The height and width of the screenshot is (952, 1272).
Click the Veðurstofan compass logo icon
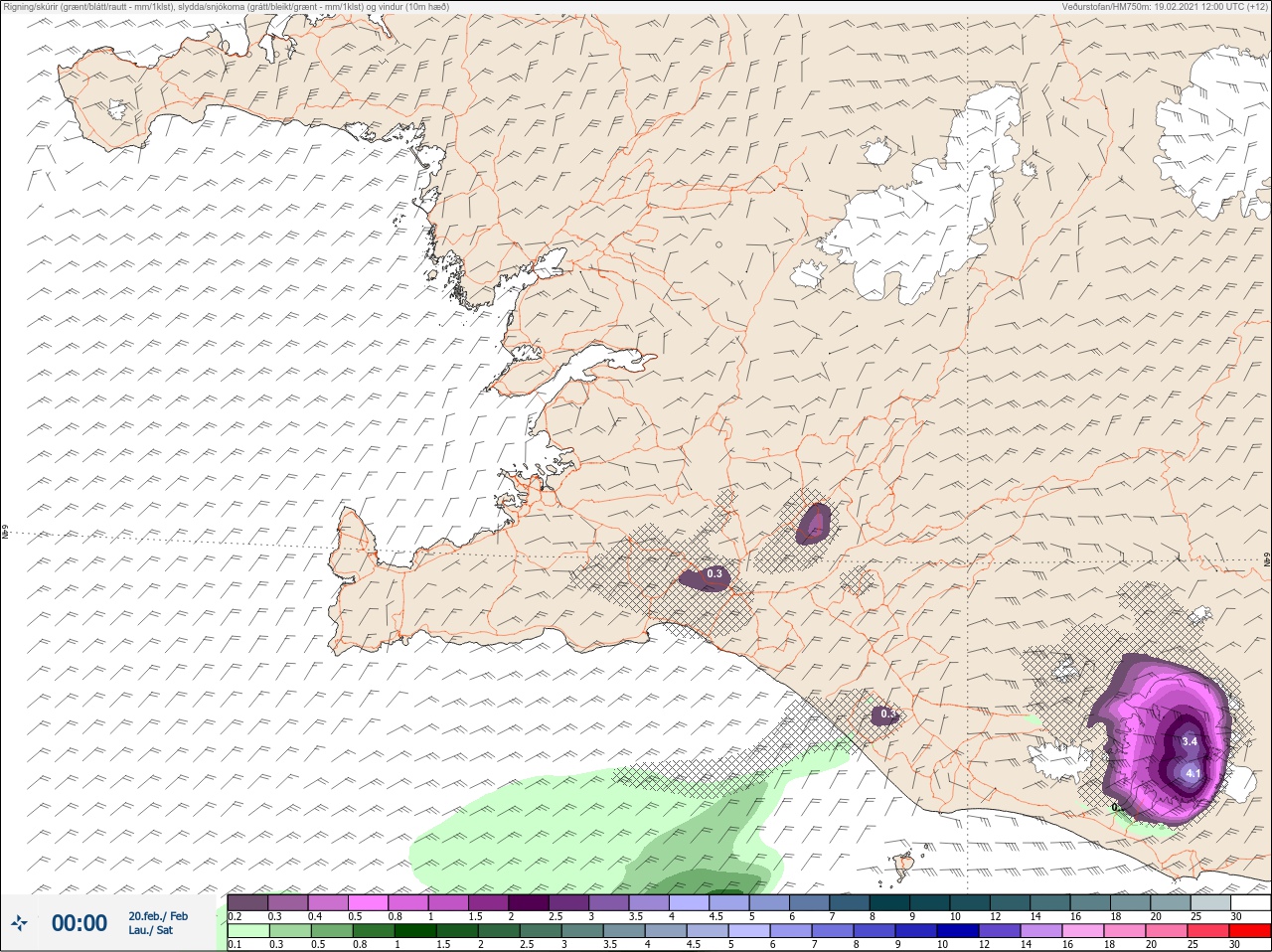pyautogui.click(x=19, y=923)
